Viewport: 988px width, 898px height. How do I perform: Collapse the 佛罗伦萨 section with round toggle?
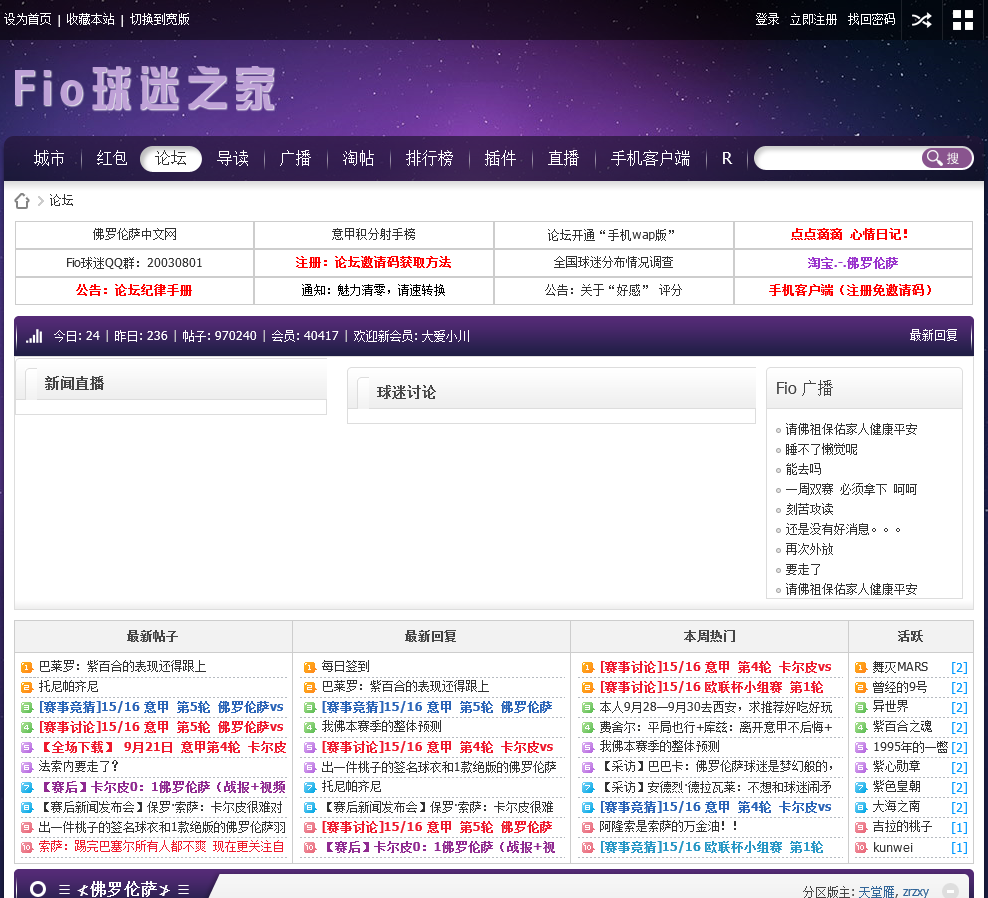[x=950, y=890]
